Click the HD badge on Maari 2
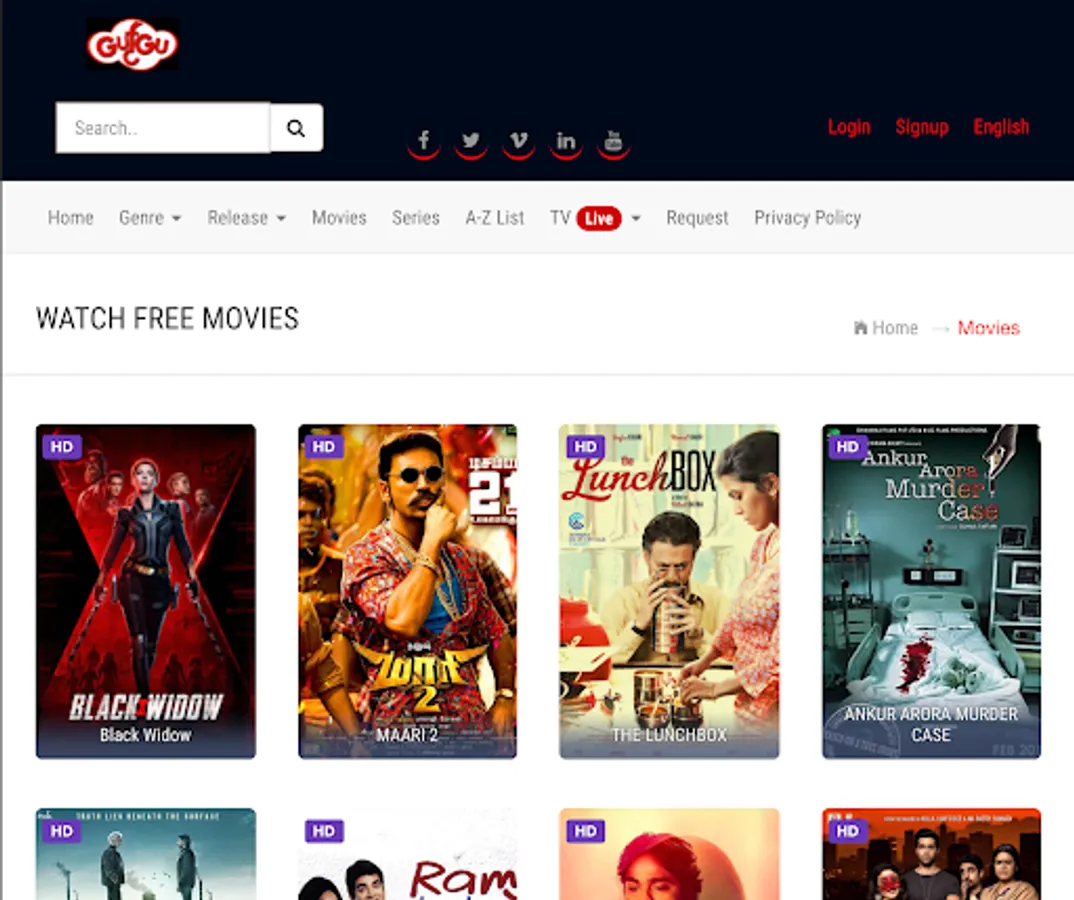This screenshot has height=900, width=1074. click(x=323, y=447)
